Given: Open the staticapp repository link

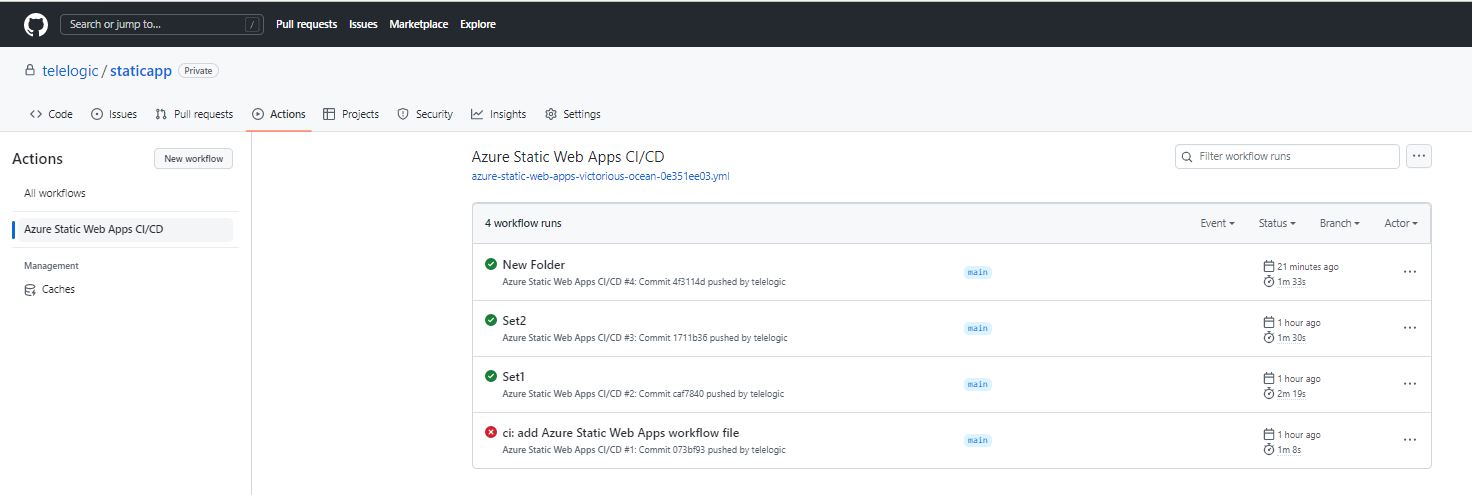Looking at the screenshot, I should point(141,71).
